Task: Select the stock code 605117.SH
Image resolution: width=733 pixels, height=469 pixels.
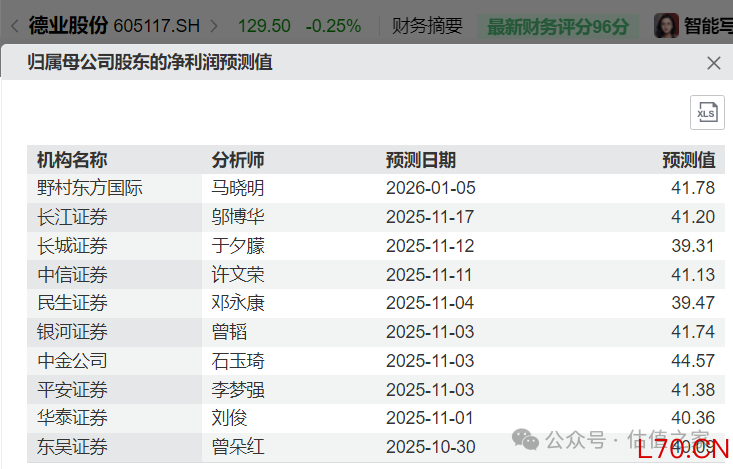Action: 156,25
